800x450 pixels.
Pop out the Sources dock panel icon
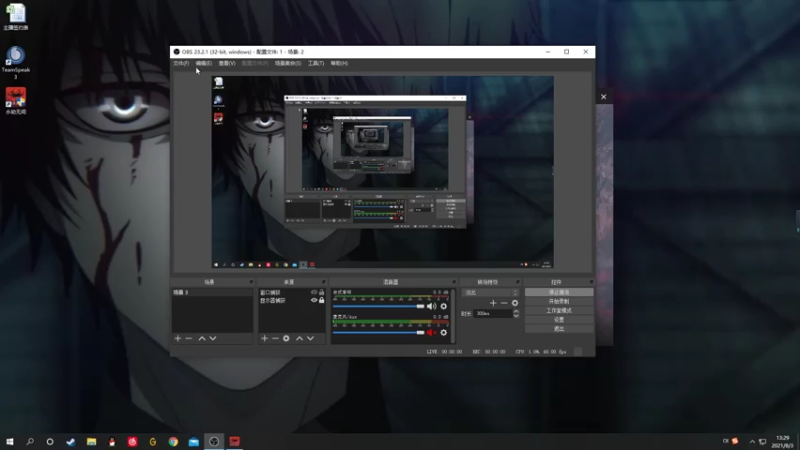pyautogui.click(x=323, y=282)
